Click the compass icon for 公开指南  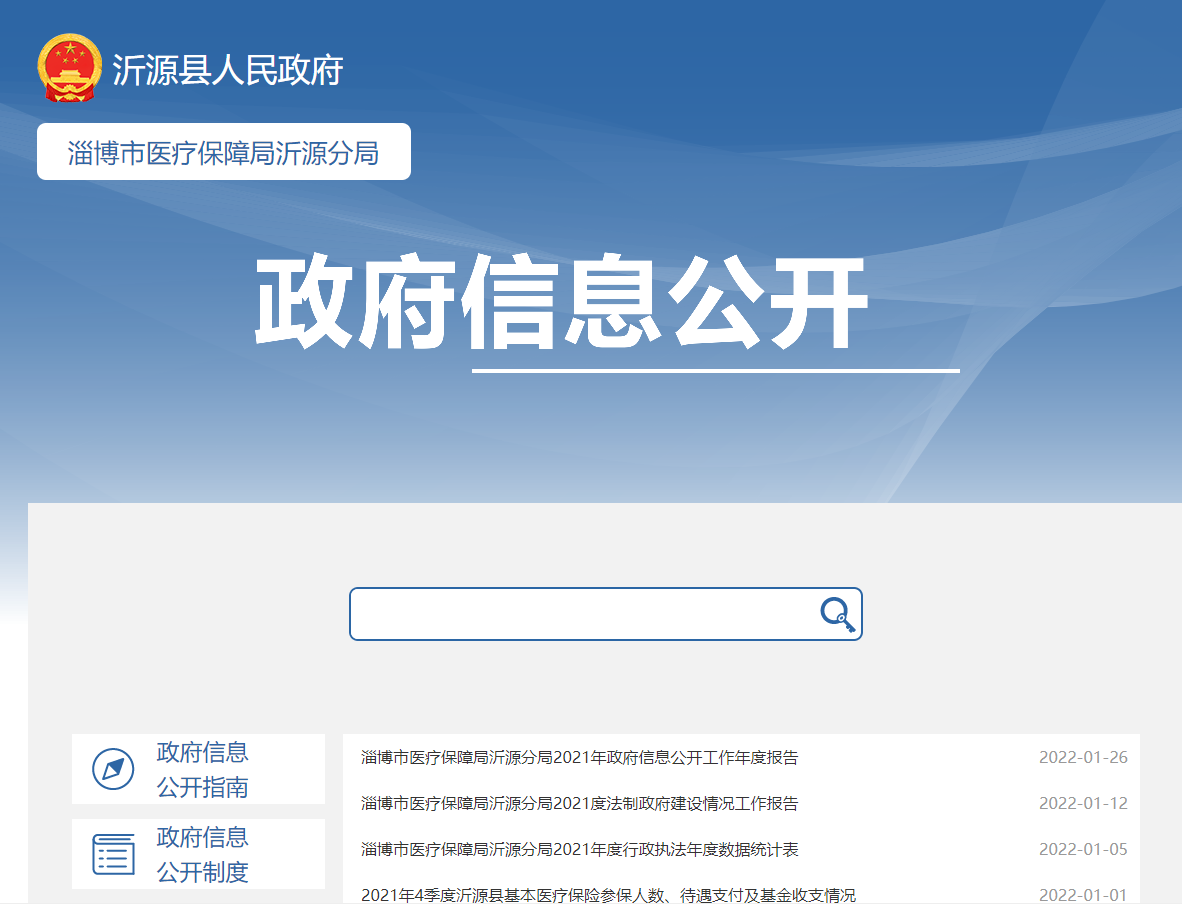pyautogui.click(x=113, y=769)
